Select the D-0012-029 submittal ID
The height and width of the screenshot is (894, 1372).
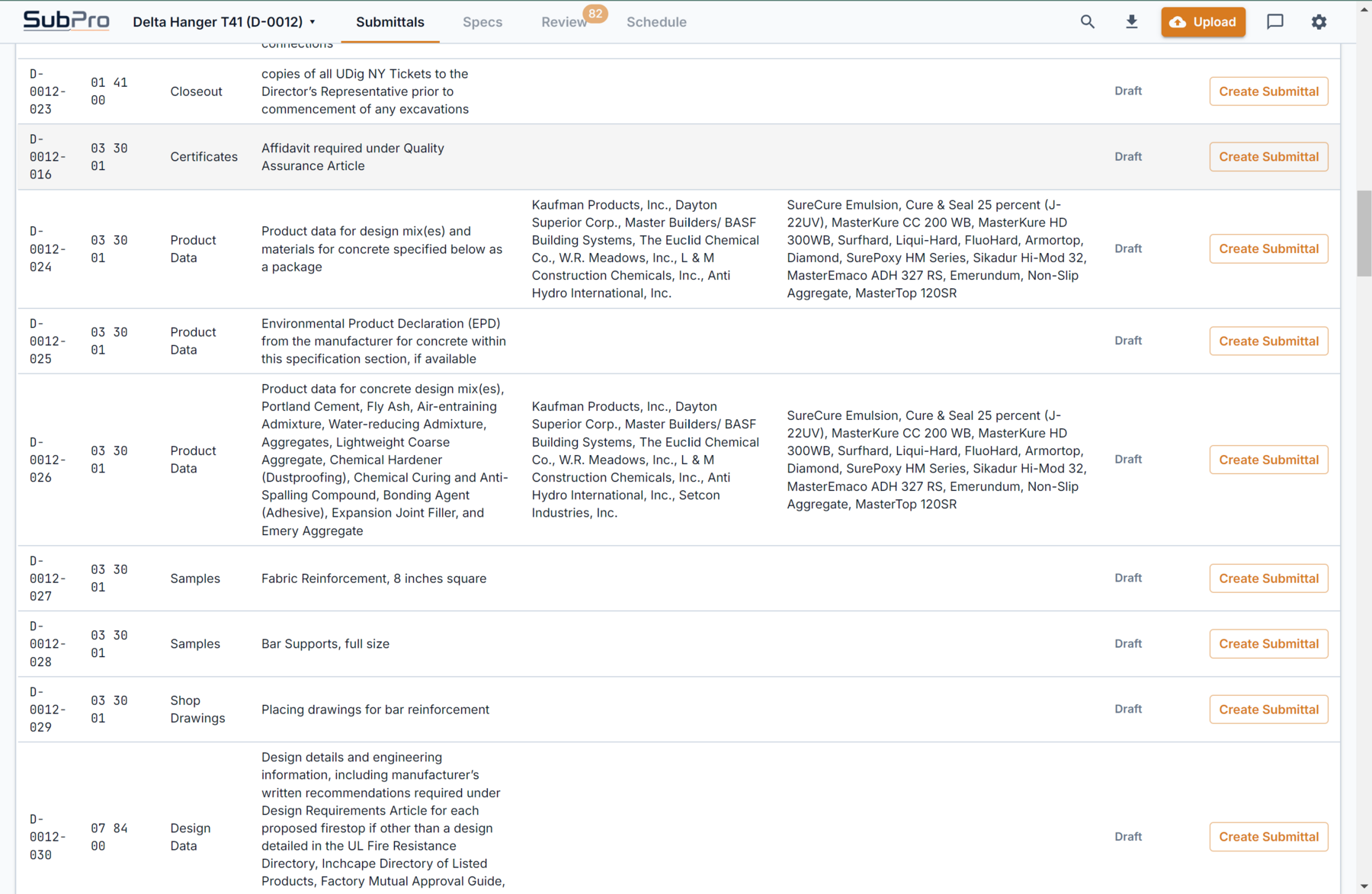pos(47,710)
